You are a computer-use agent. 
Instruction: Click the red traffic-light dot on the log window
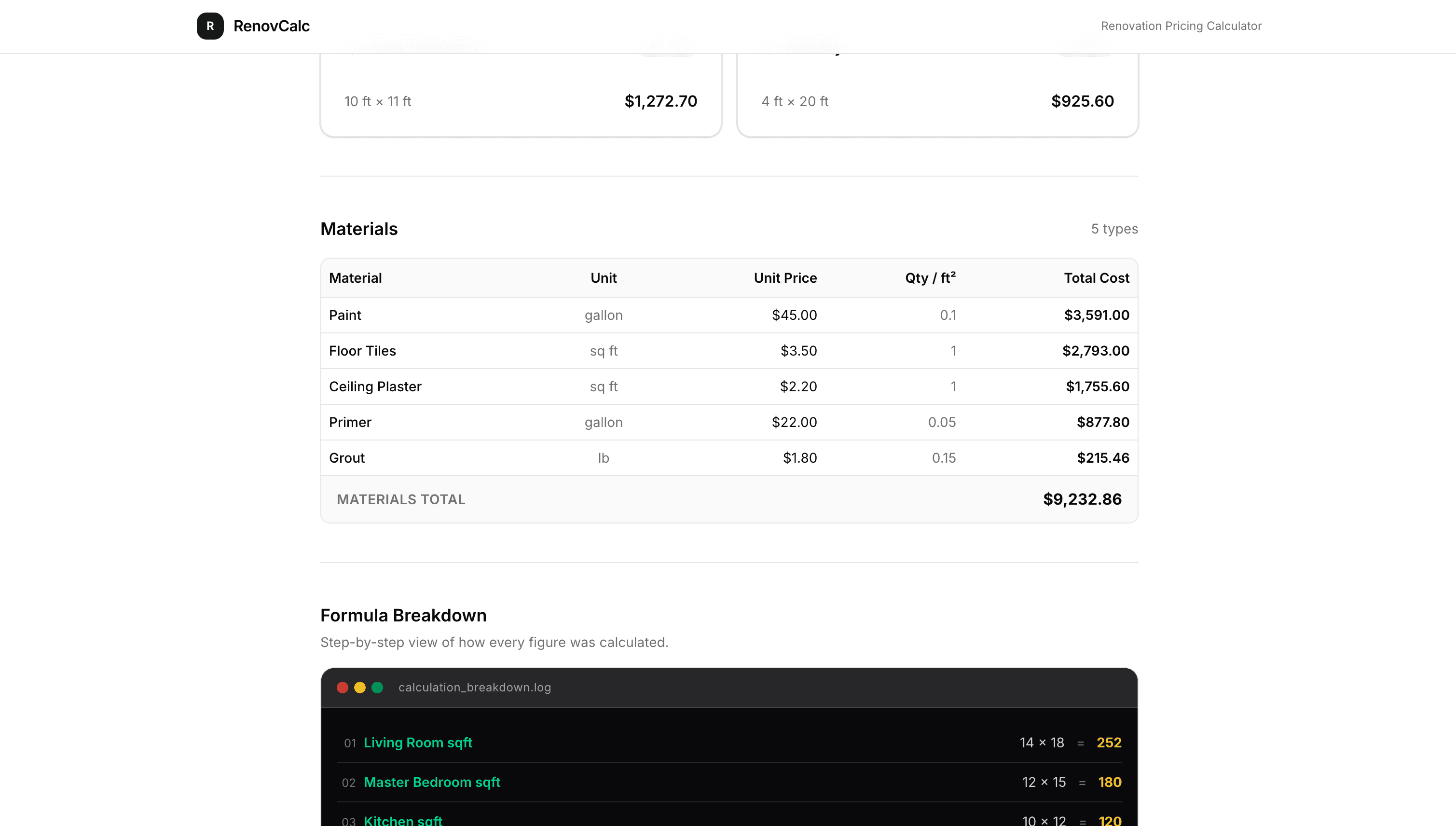(343, 687)
